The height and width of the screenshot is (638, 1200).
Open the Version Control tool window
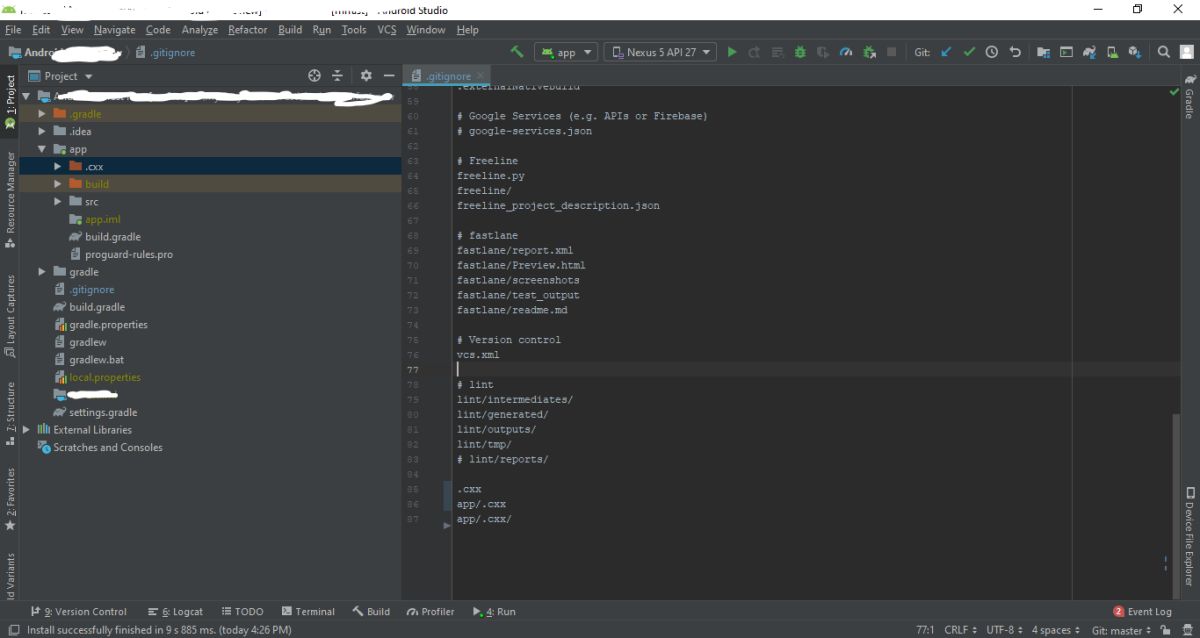tap(79, 611)
